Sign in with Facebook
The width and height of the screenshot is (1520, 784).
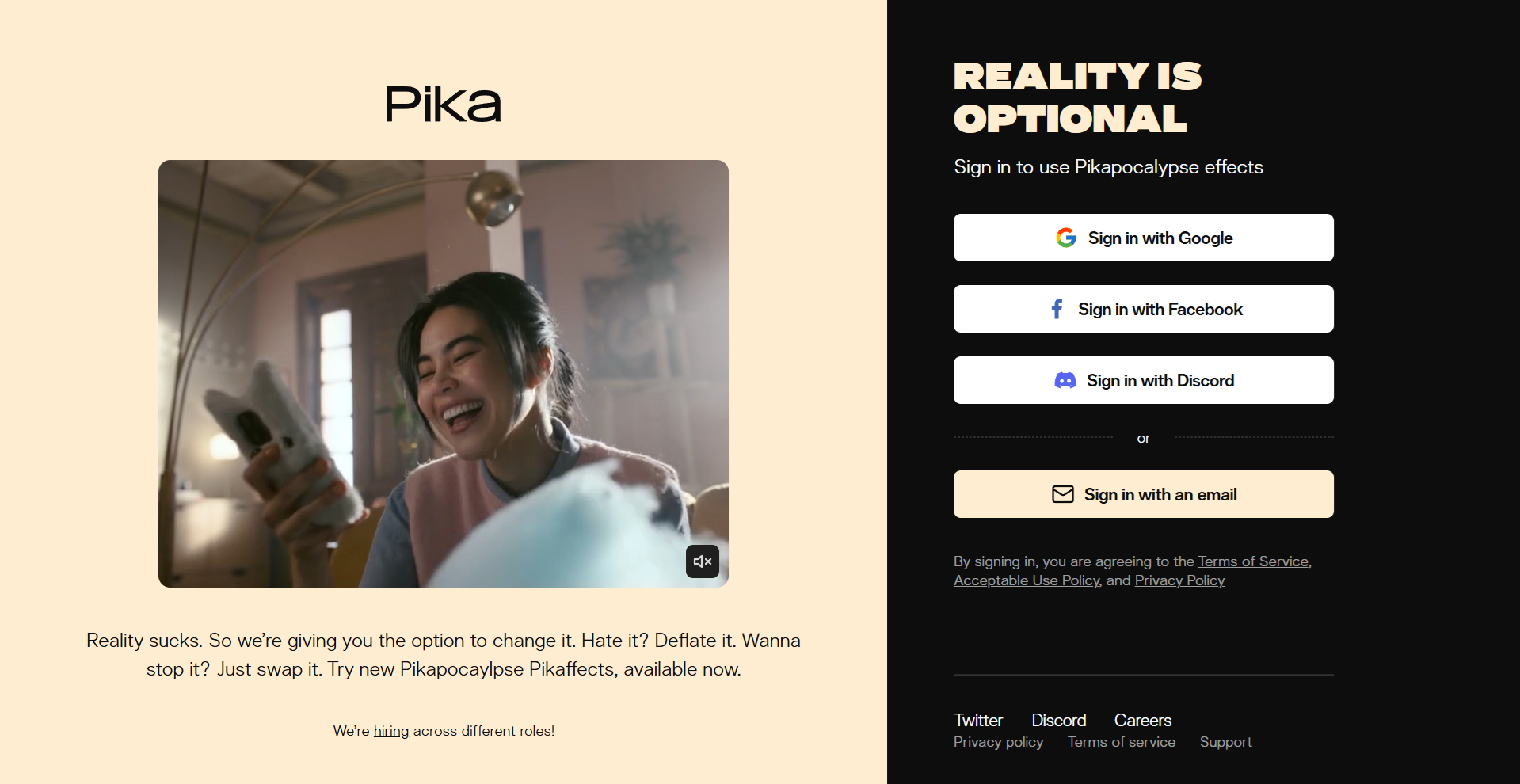tap(1144, 309)
